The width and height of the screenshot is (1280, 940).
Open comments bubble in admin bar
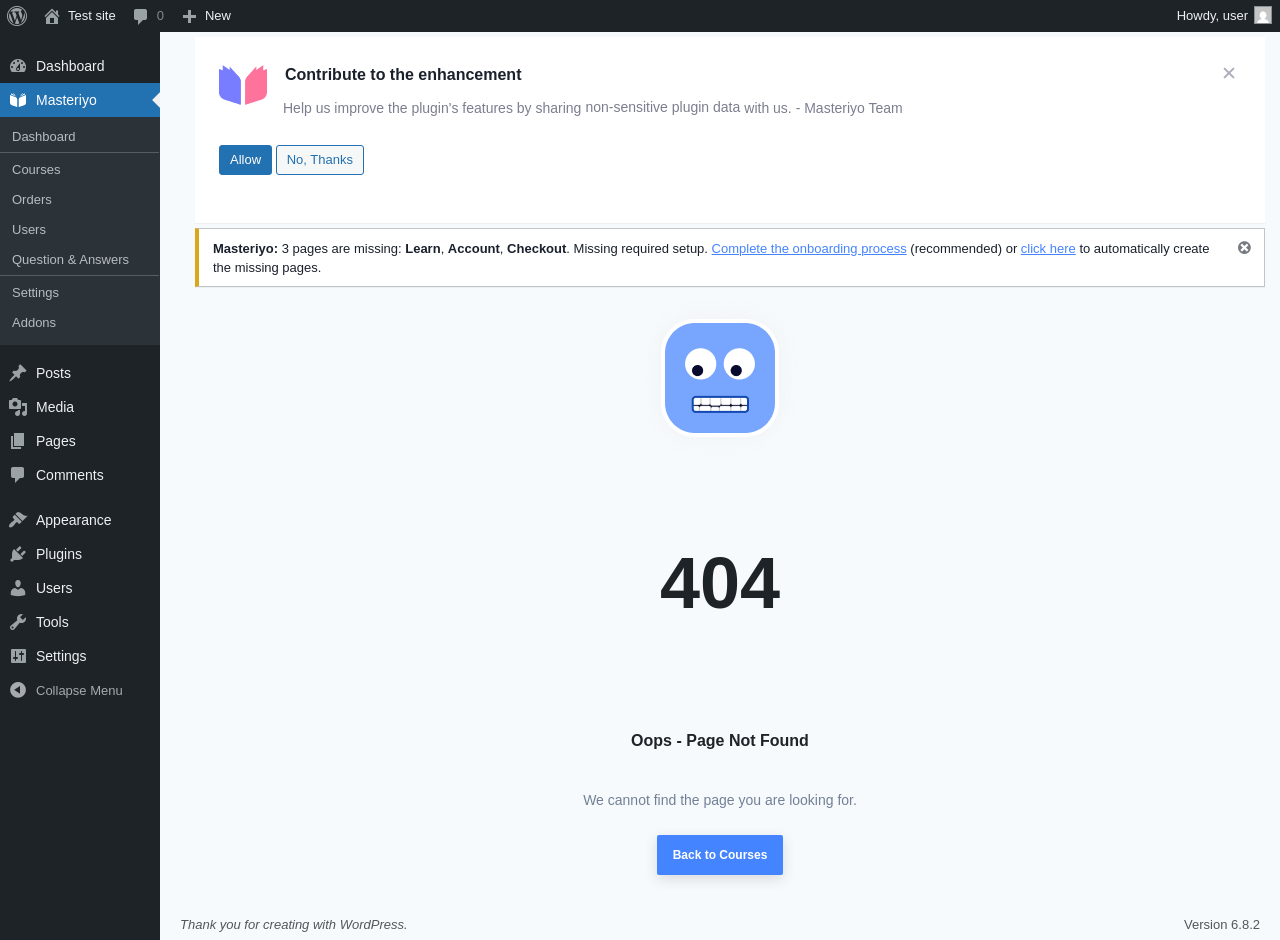(148, 16)
